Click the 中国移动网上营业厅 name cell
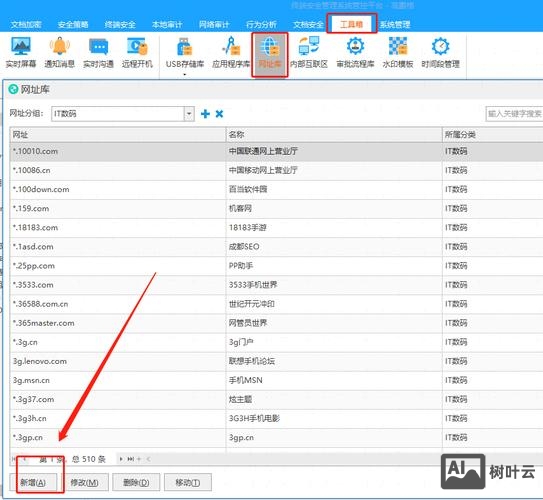Viewport: 543px width, 500px height. click(x=334, y=170)
